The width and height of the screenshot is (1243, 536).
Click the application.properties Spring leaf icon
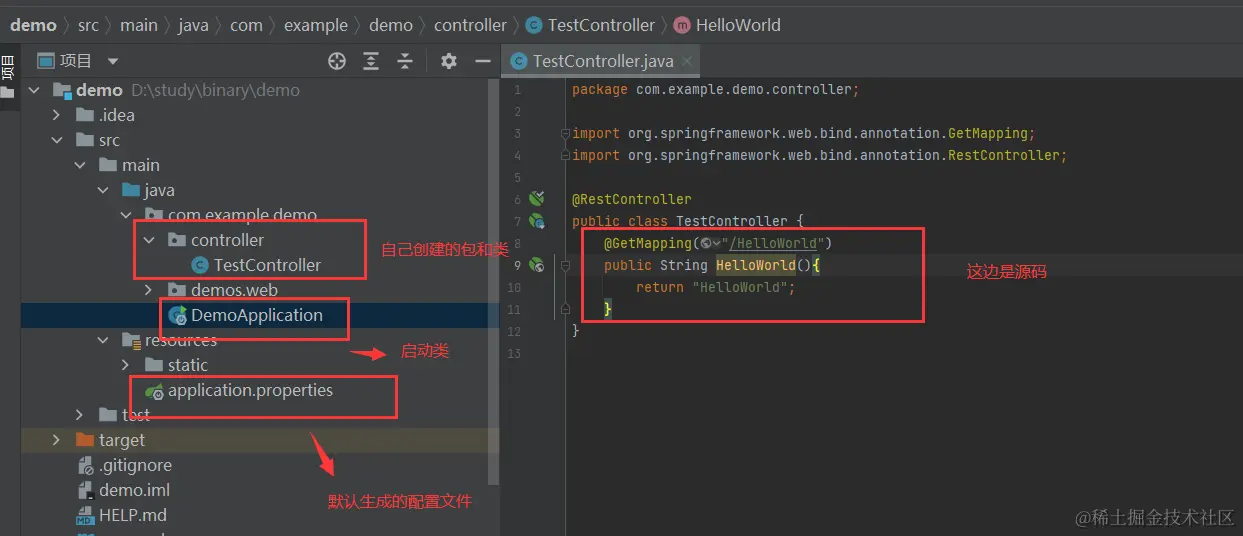pos(154,391)
